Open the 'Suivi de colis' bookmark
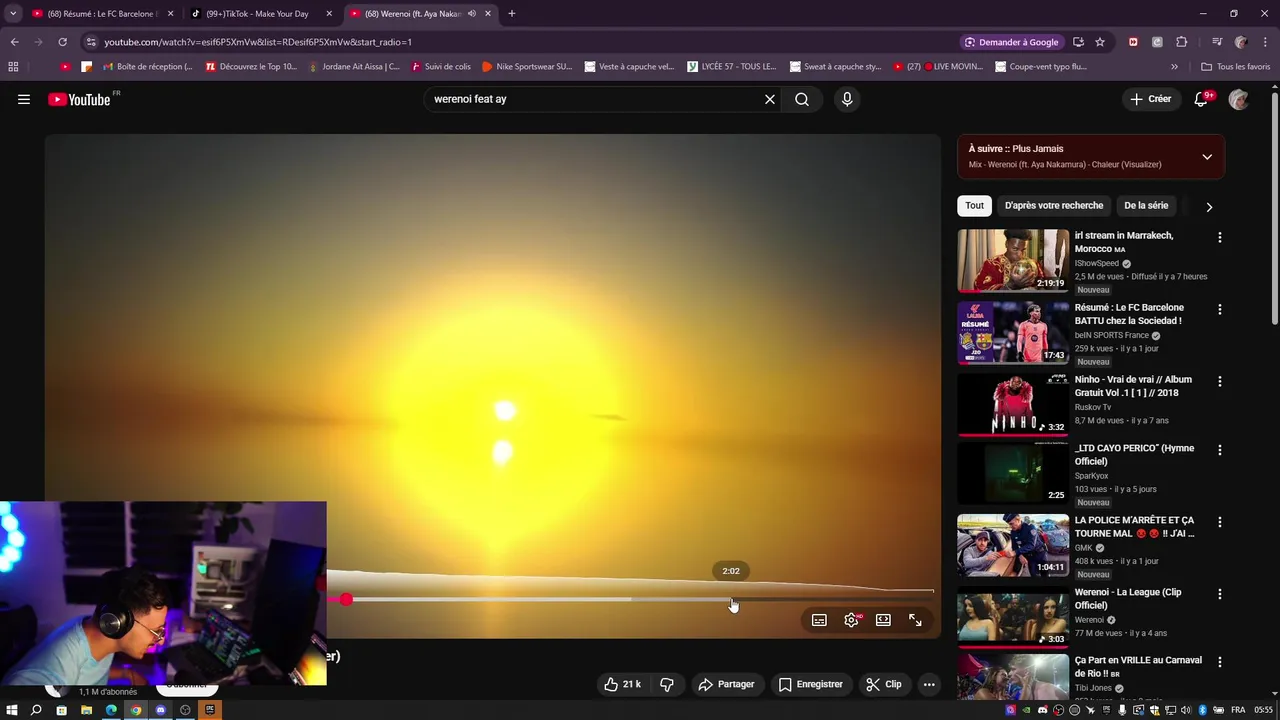This screenshot has height=720, width=1280. (440, 67)
